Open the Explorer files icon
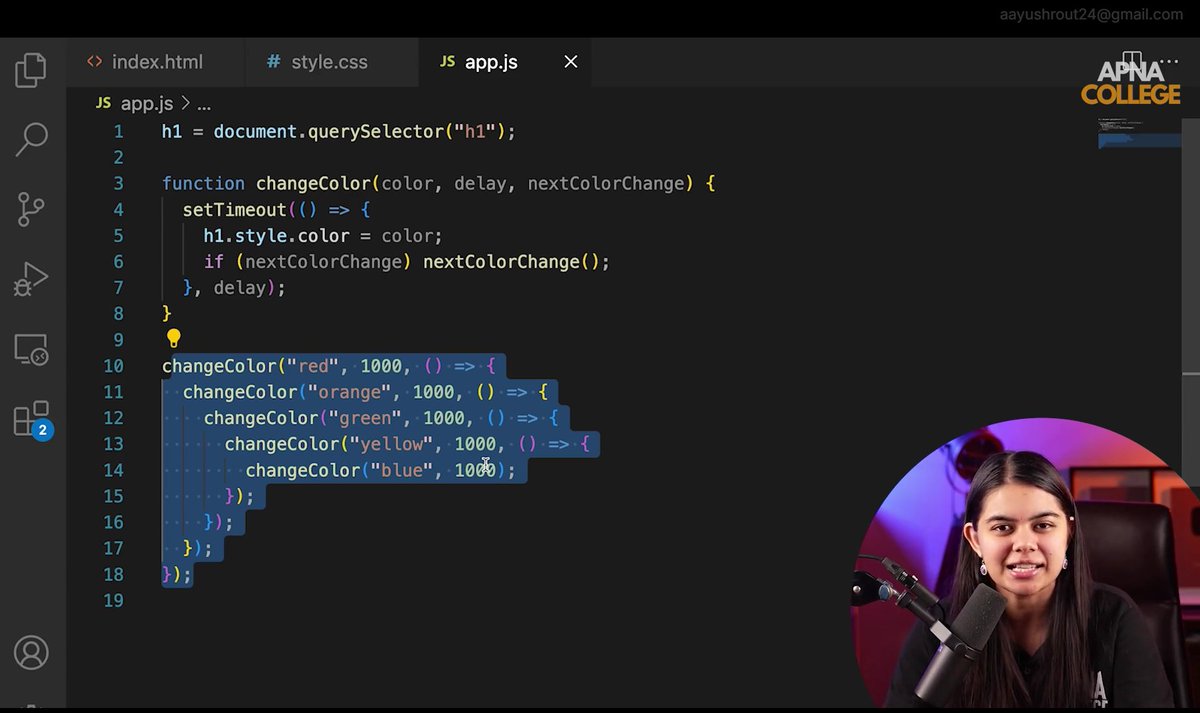 31,69
